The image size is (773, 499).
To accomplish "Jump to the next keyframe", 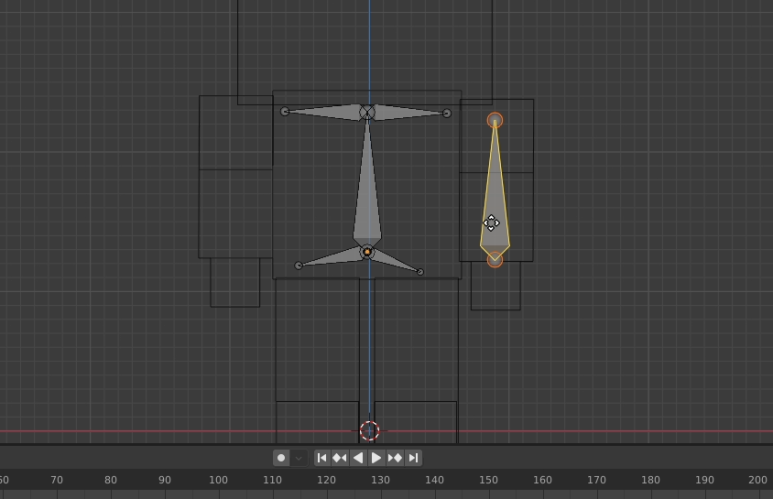I will pos(395,458).
